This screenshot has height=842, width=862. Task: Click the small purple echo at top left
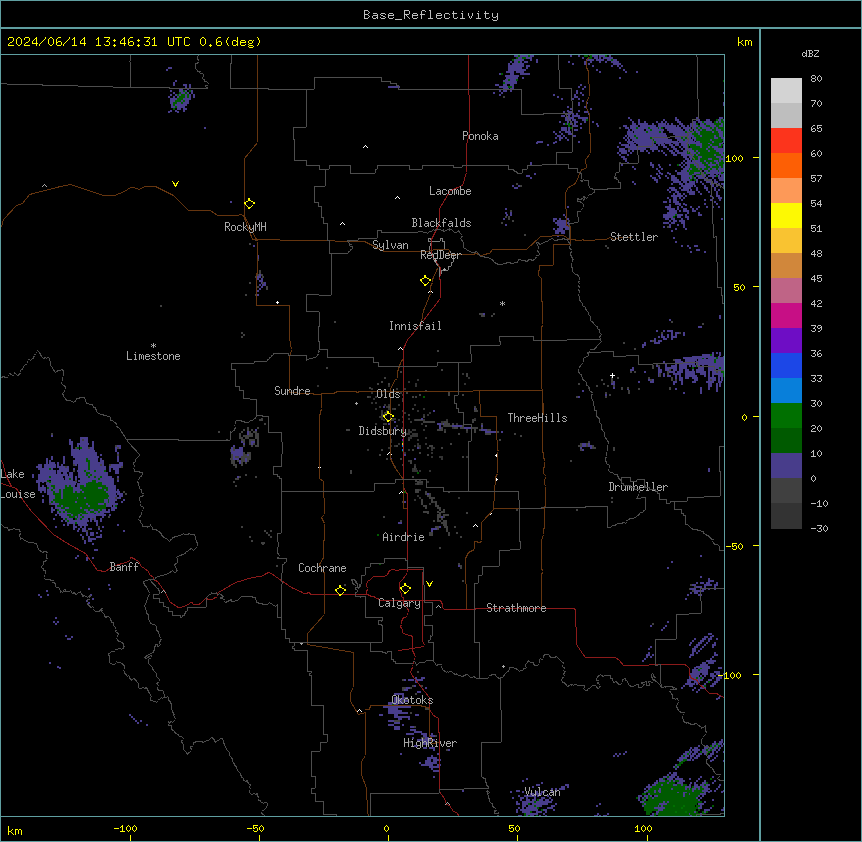pyautogui.click(x=181, y=97)
